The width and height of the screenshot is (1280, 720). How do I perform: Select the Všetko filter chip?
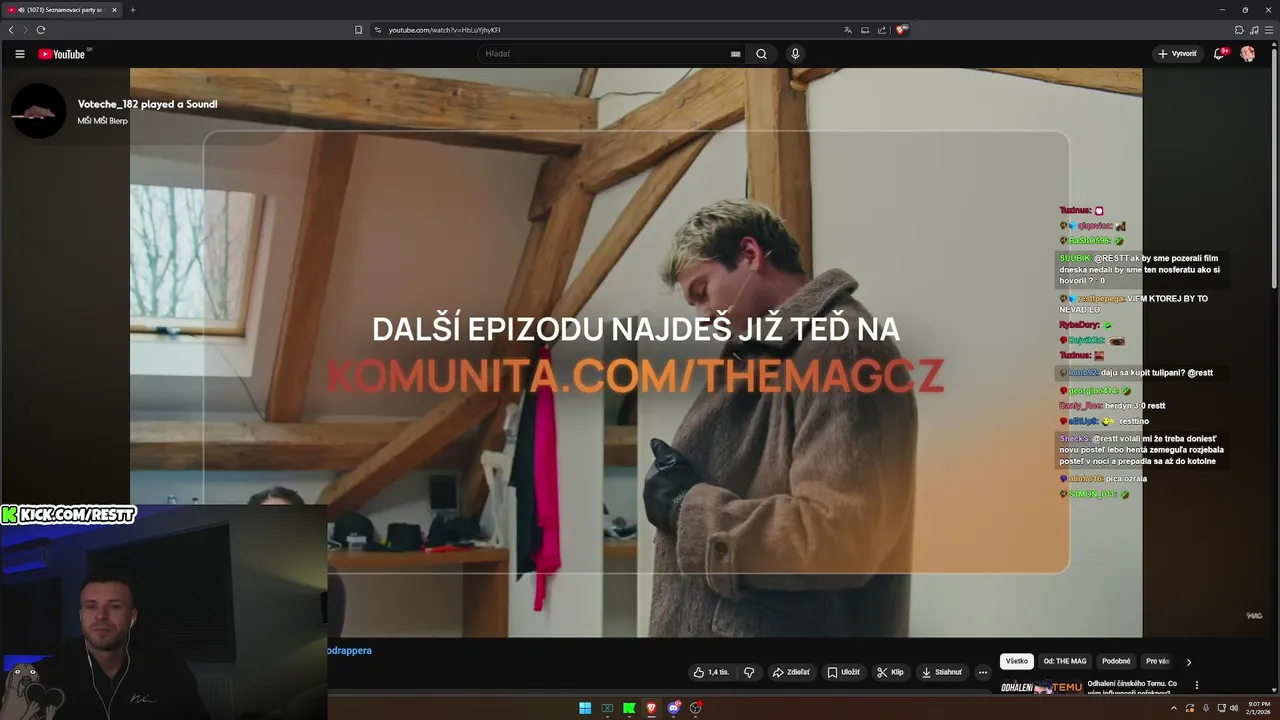(1017, 661)
